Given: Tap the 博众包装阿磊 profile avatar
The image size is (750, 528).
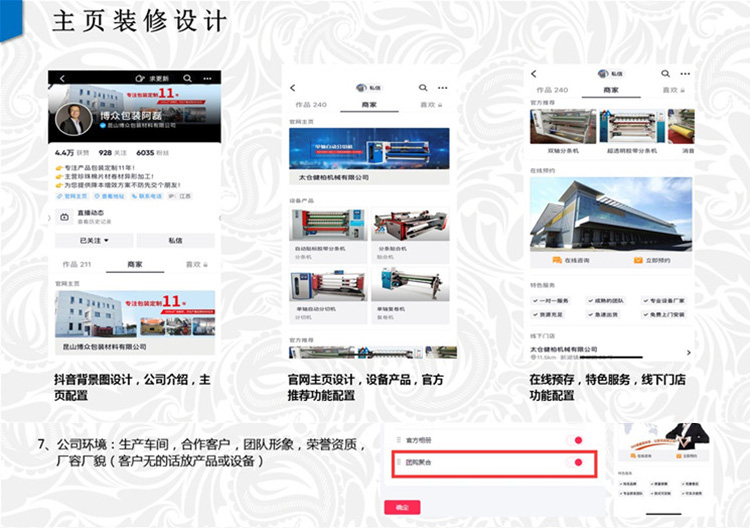Looking at the screenshot, I should tap(74, 120).
